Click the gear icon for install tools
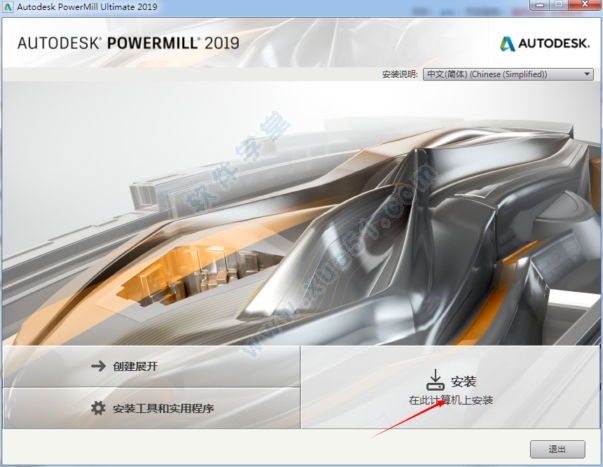 (98, 408)
